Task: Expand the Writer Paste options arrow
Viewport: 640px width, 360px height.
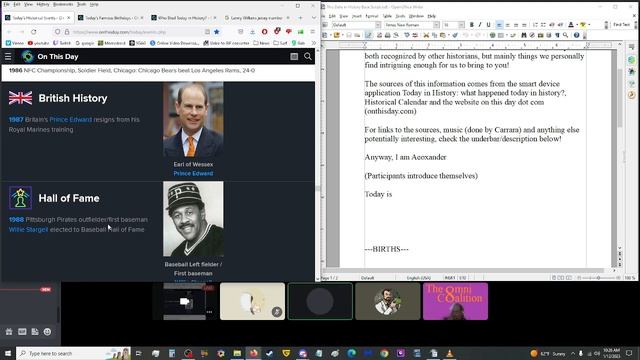Action: (x=449, y=36)
